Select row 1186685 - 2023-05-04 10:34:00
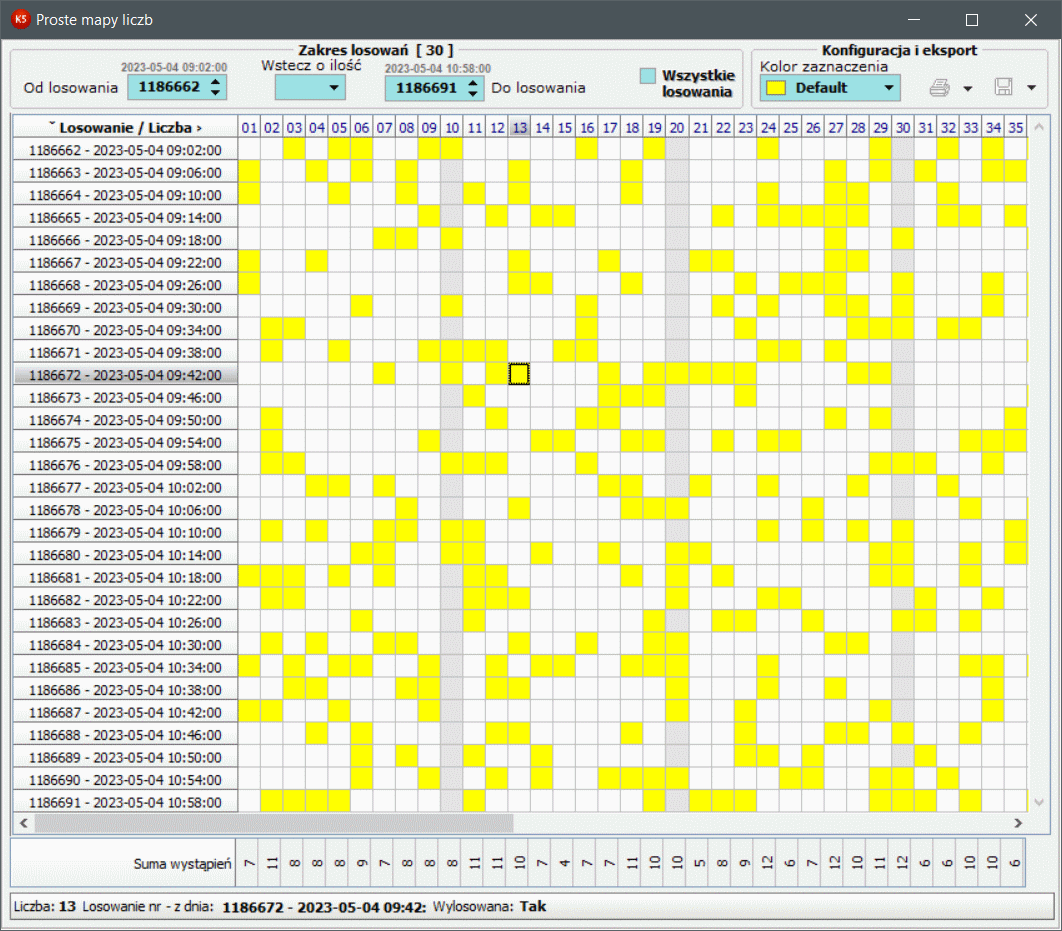 click(x=125, y=667)
